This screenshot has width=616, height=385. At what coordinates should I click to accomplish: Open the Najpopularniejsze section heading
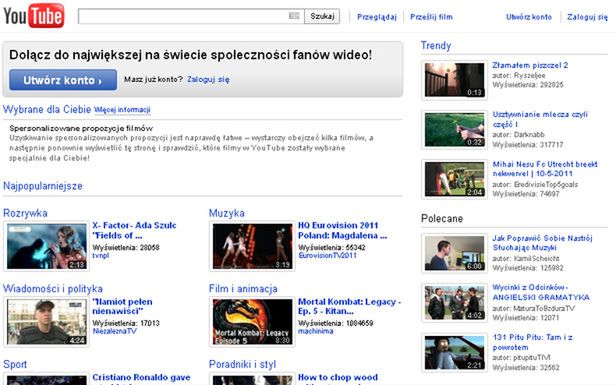(43, 186)
